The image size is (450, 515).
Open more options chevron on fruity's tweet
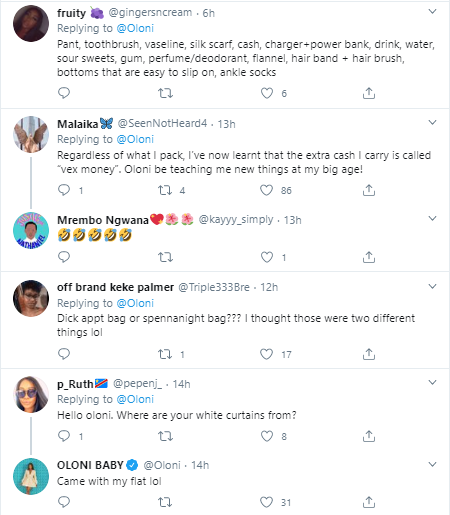click(x=432, y=12)
